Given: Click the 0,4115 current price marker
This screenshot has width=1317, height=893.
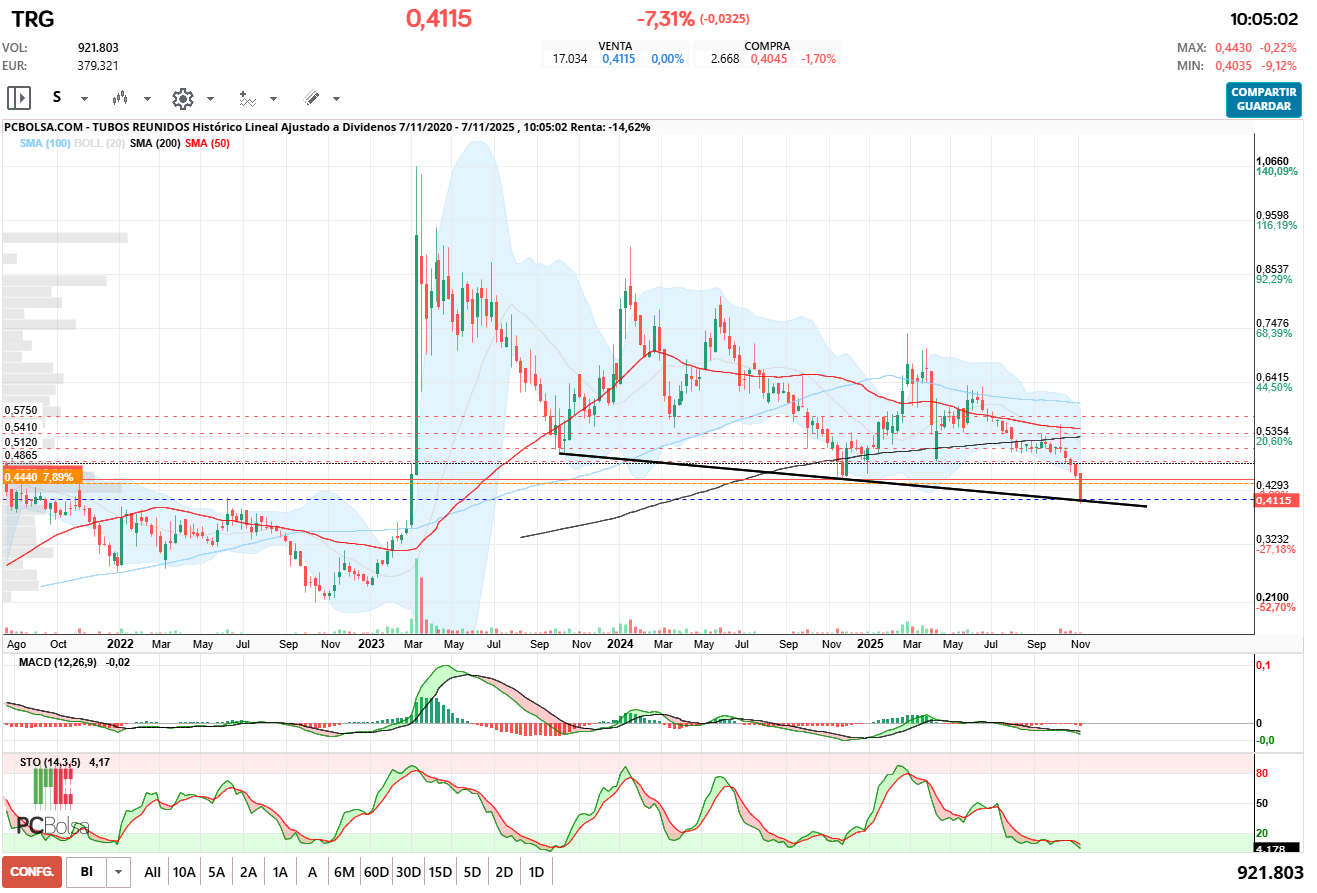Looking at the screenshot, I should click(x=1275, y=500).
